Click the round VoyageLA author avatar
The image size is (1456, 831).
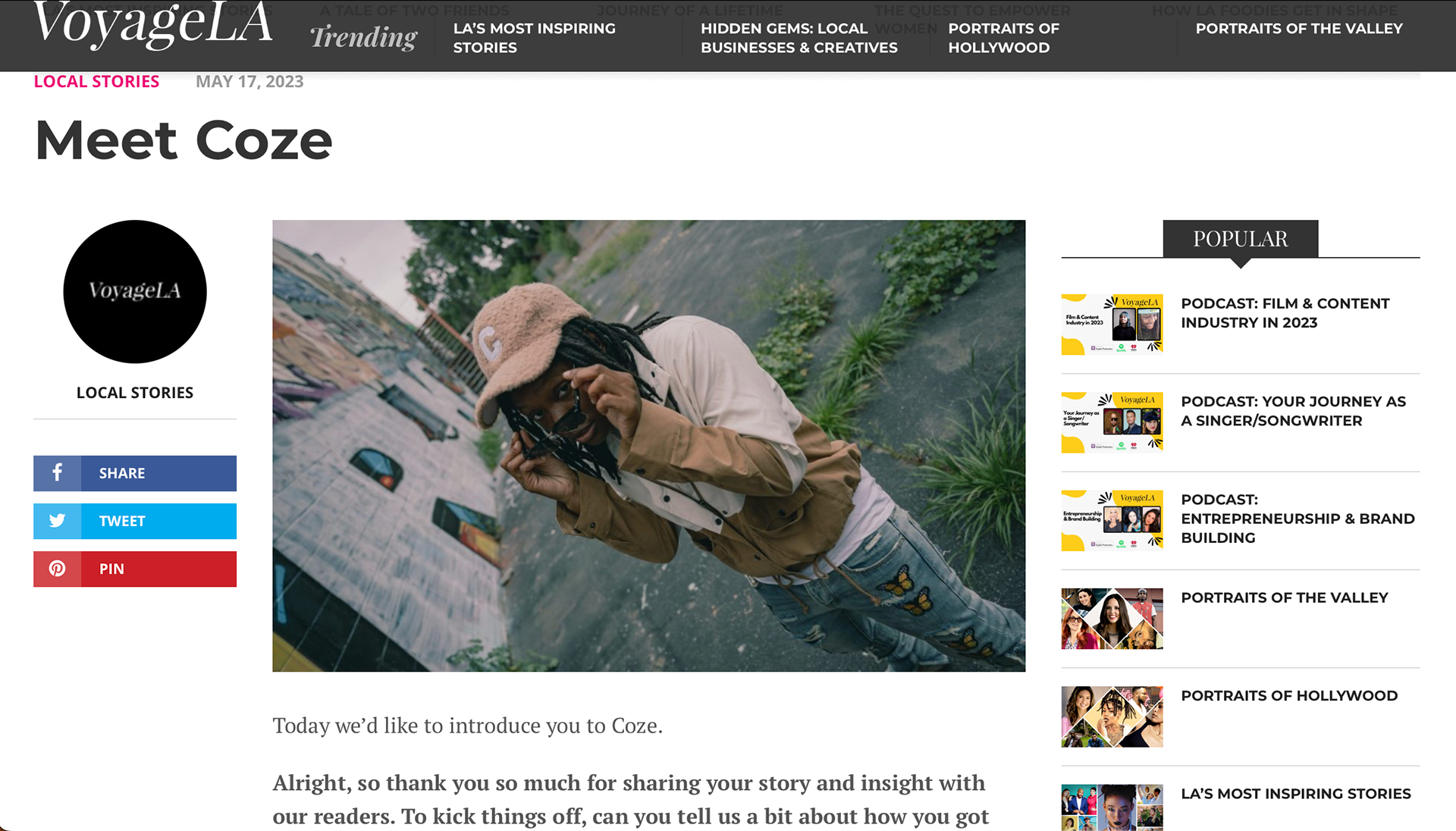[x=135, y=292]
